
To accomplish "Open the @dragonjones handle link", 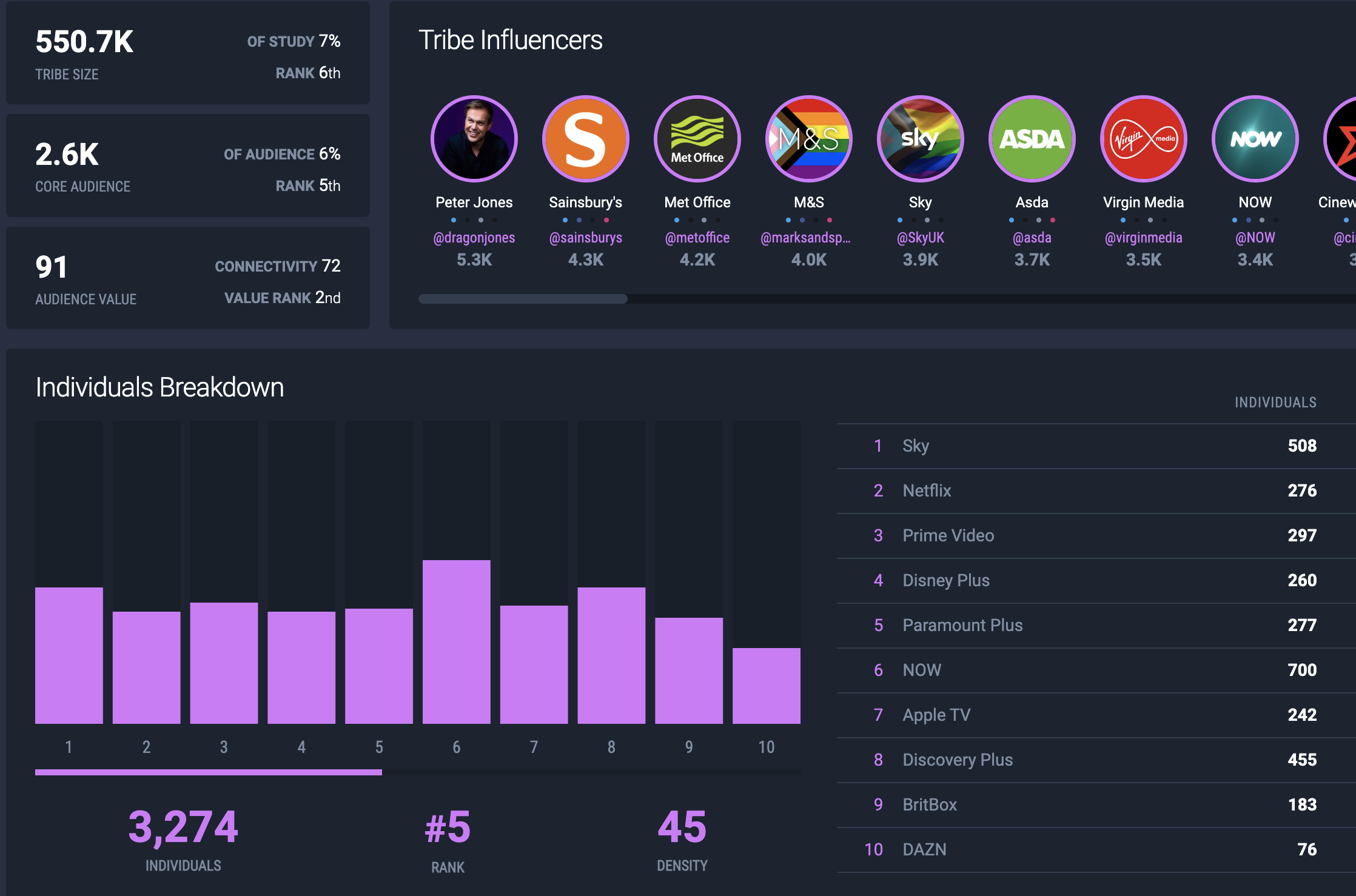I will (474, 238).
